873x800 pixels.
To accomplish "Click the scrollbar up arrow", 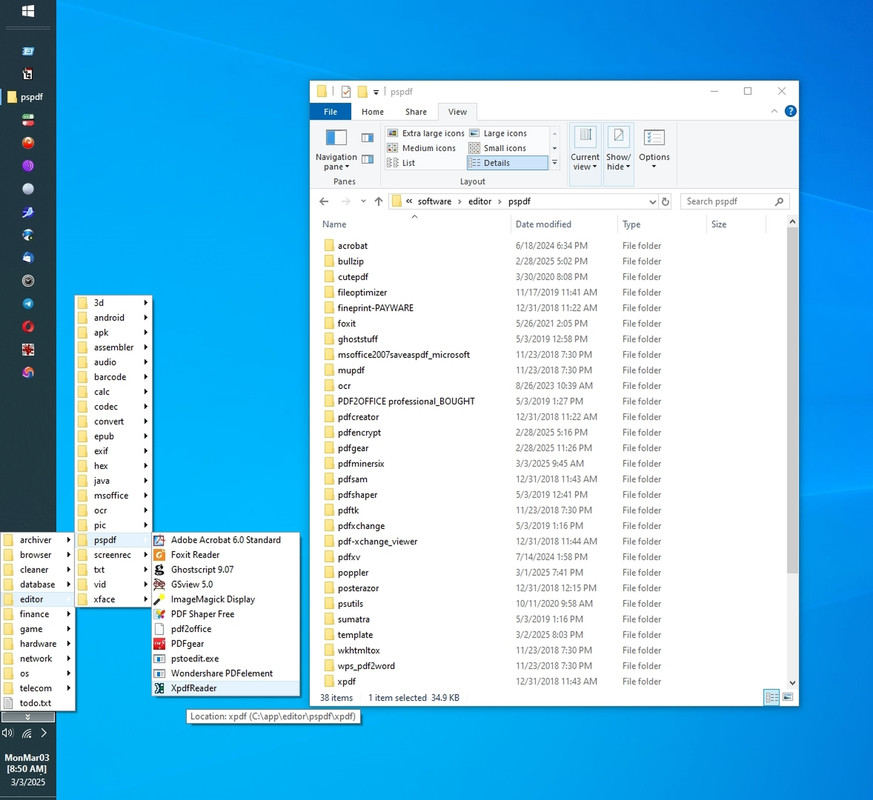I will pyautogui.click(x=792, y=222).
